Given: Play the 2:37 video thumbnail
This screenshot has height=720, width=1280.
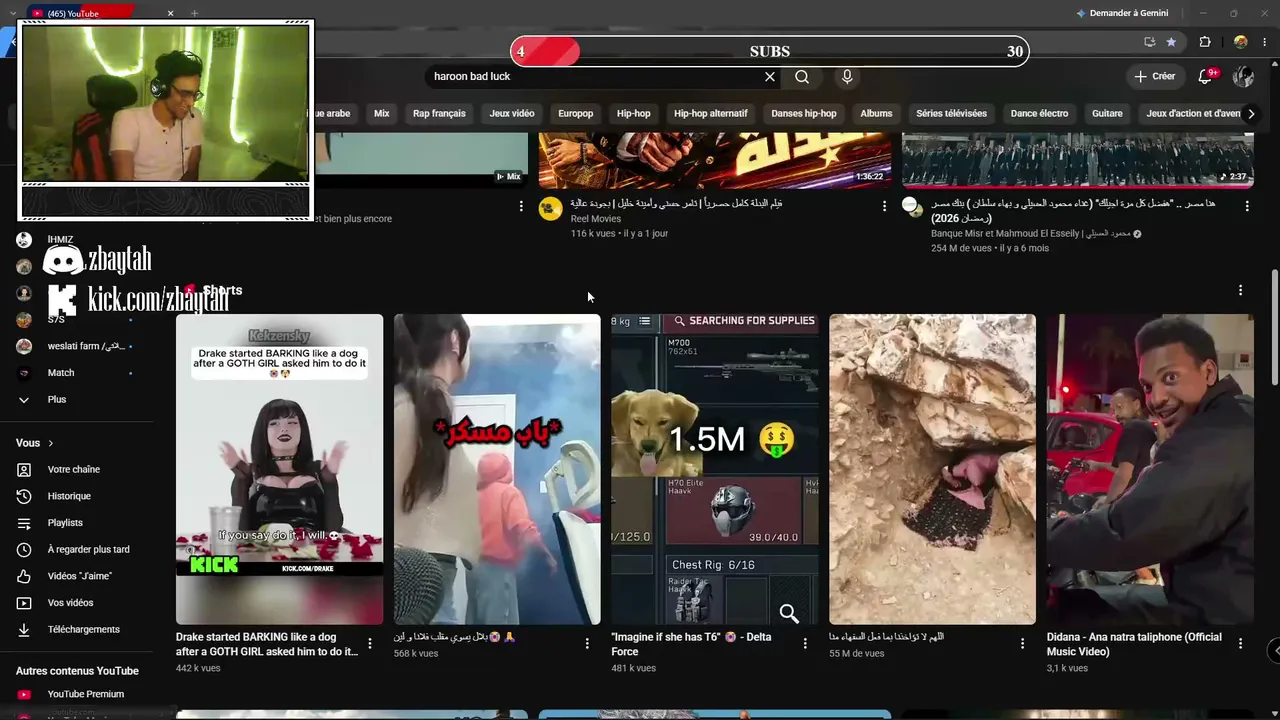Looking at the screenshot, I should coord(1078,160).
